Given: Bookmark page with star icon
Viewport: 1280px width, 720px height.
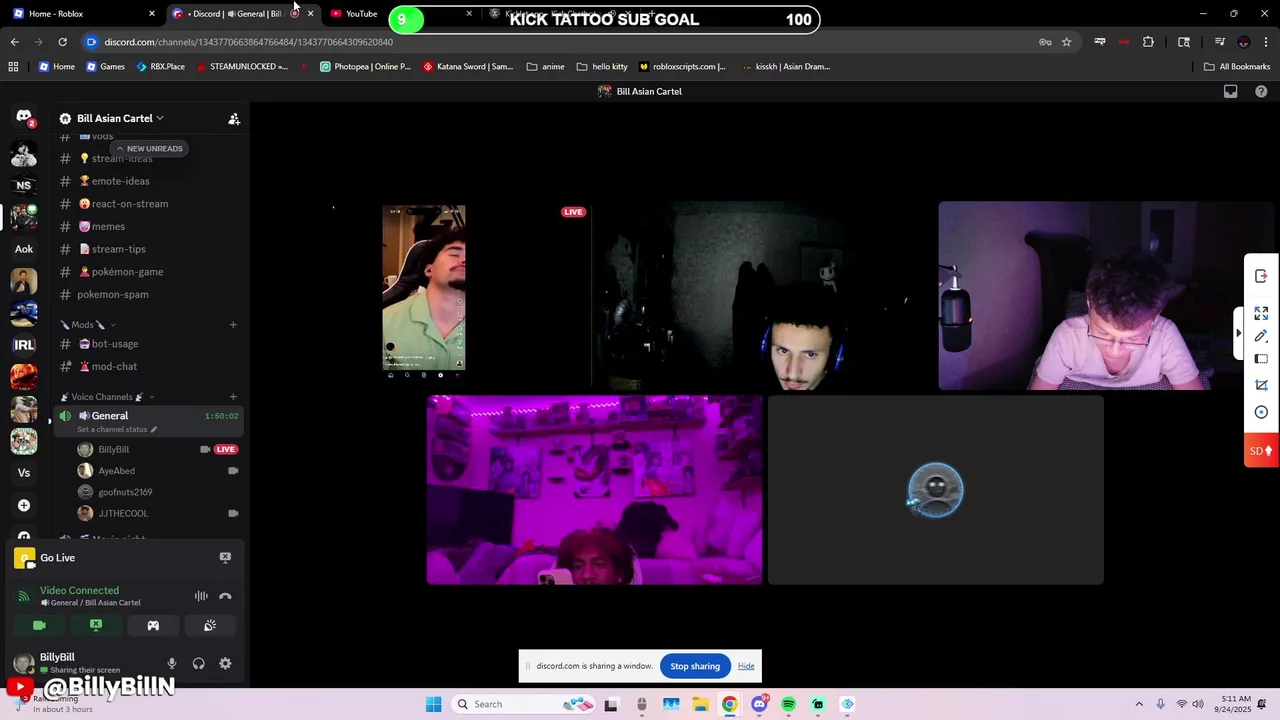Looking at the screenshot, I should click(1066, 42).
